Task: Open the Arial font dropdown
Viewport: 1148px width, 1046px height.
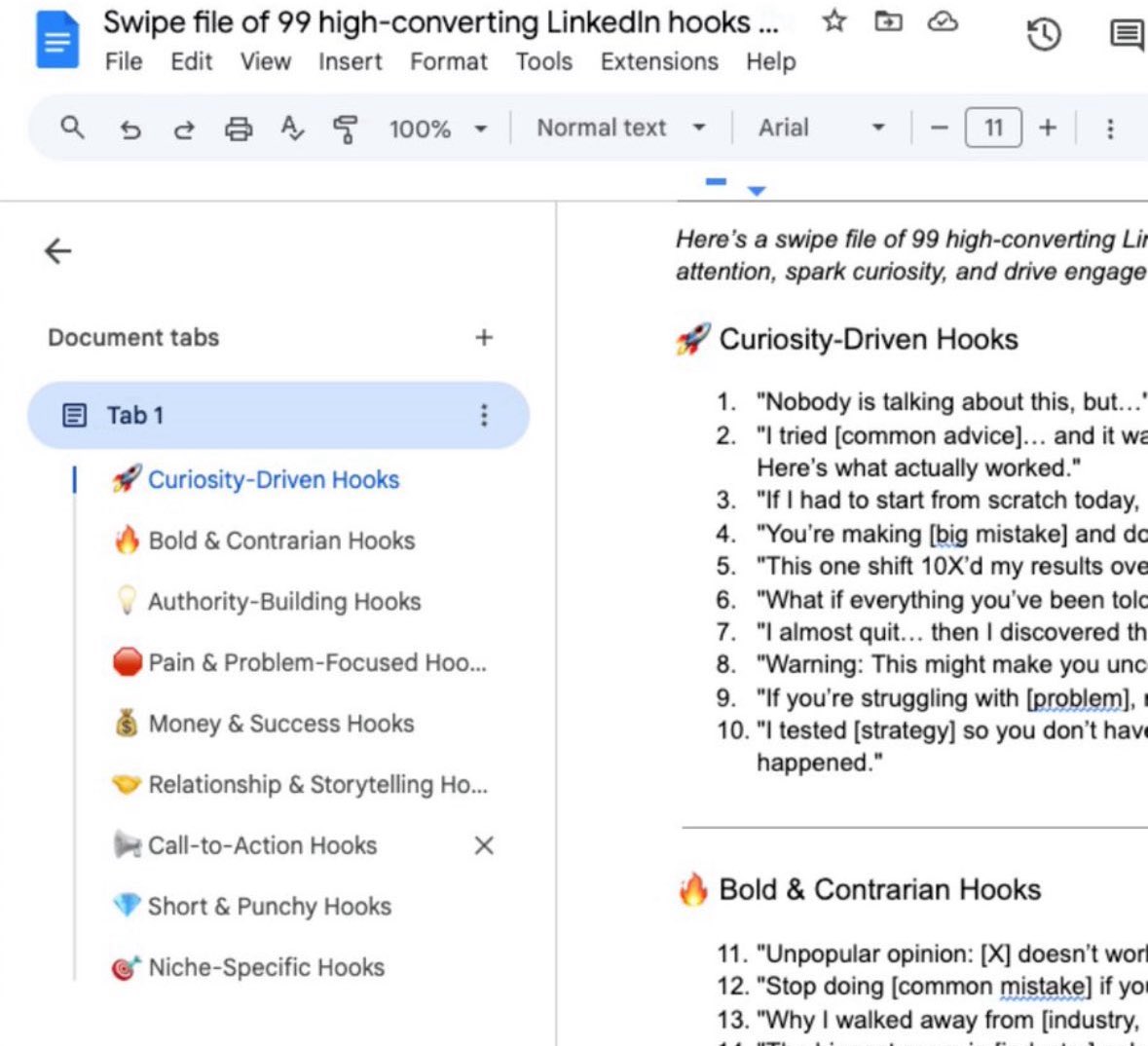Action: 822,129
